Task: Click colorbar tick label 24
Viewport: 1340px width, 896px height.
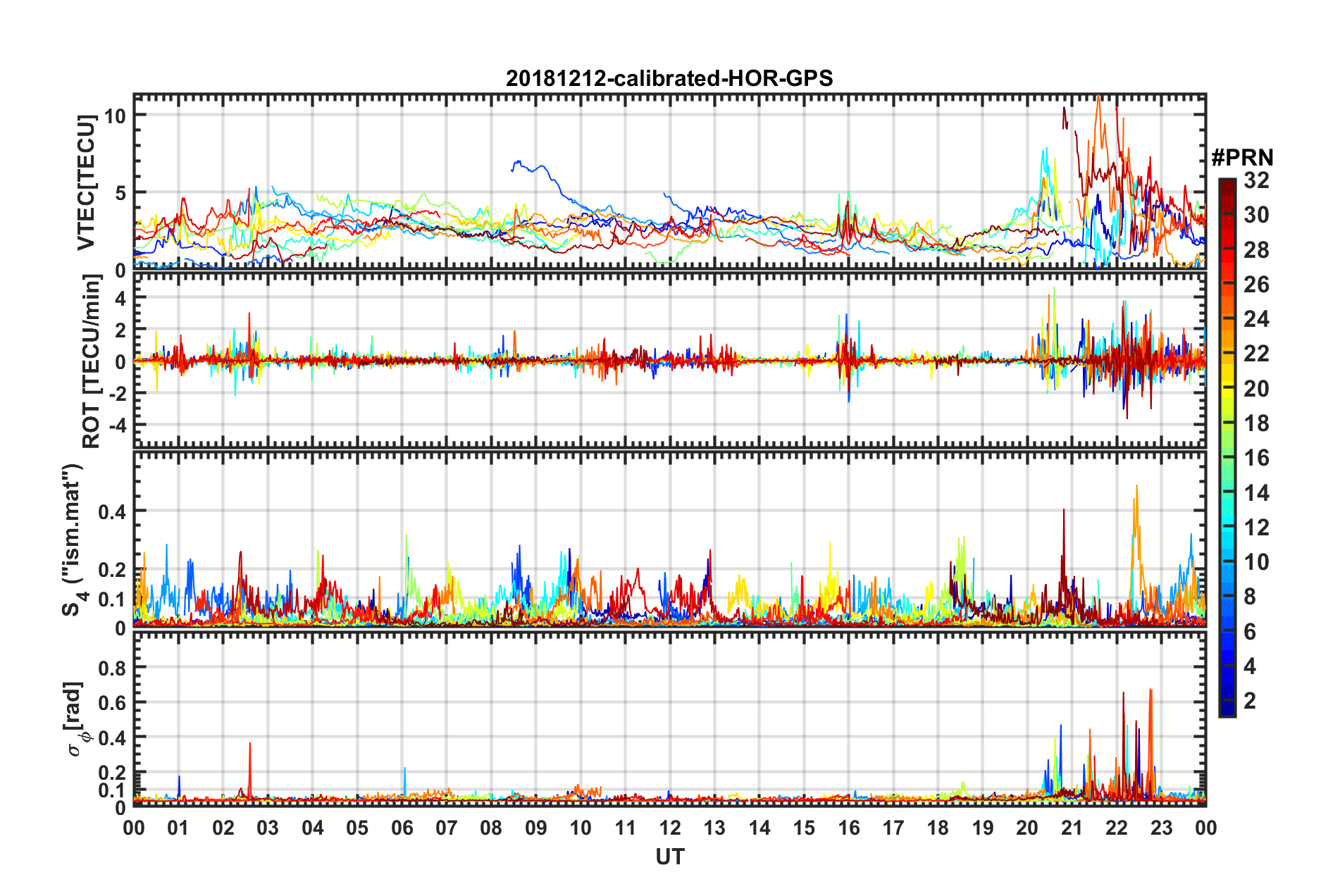Action: 1256,319
